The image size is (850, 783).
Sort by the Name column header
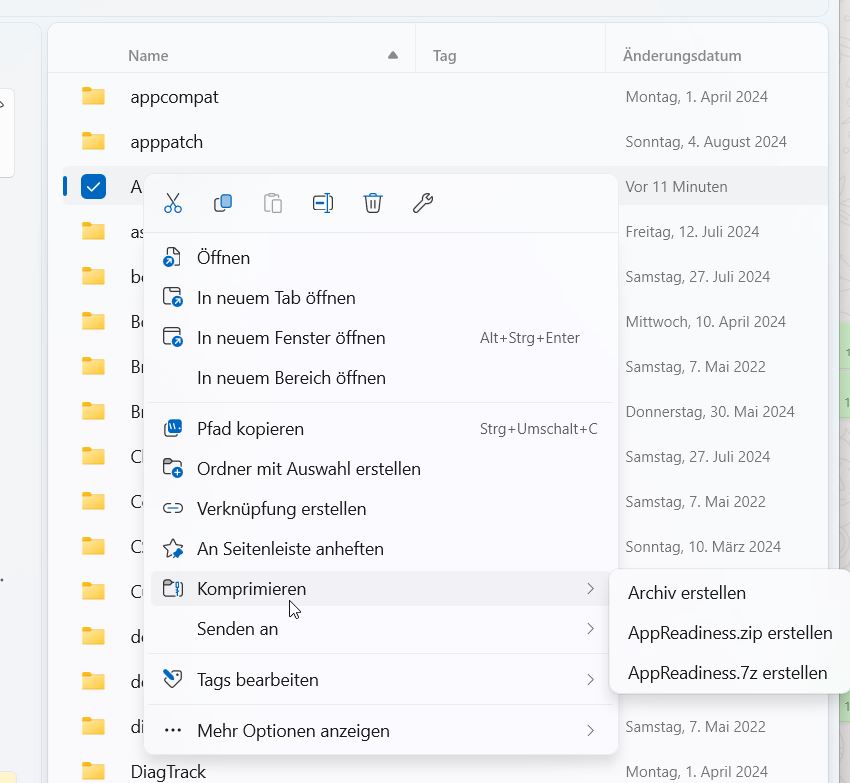click(x=148, y=55)
